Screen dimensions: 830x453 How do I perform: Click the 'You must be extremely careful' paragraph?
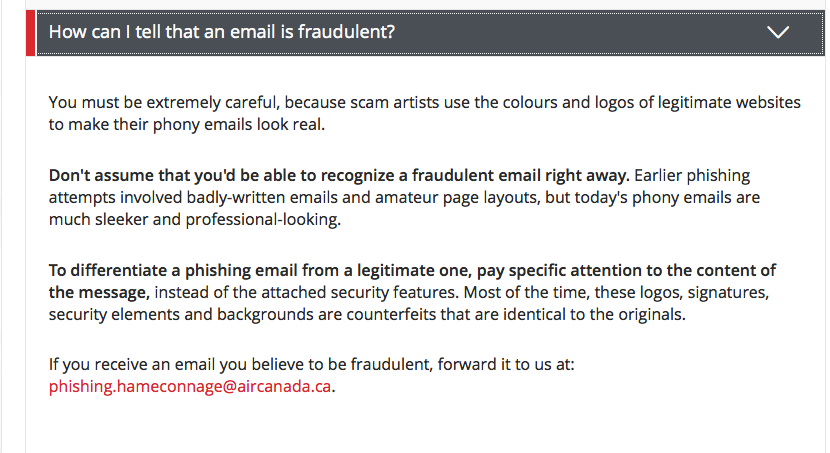tap(424, 113)
